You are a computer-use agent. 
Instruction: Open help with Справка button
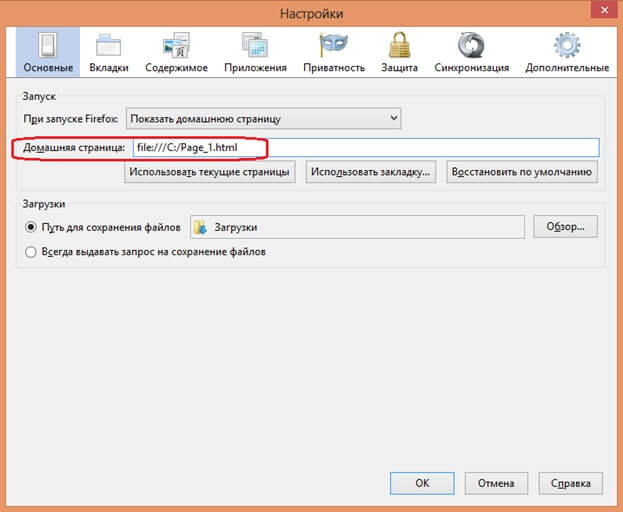click(571, 483)
